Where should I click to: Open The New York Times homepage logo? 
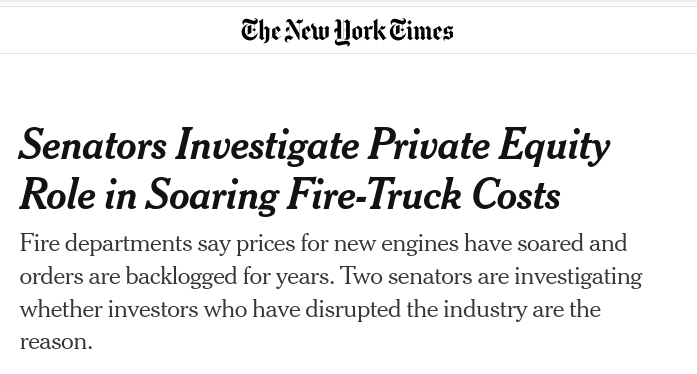347,32
